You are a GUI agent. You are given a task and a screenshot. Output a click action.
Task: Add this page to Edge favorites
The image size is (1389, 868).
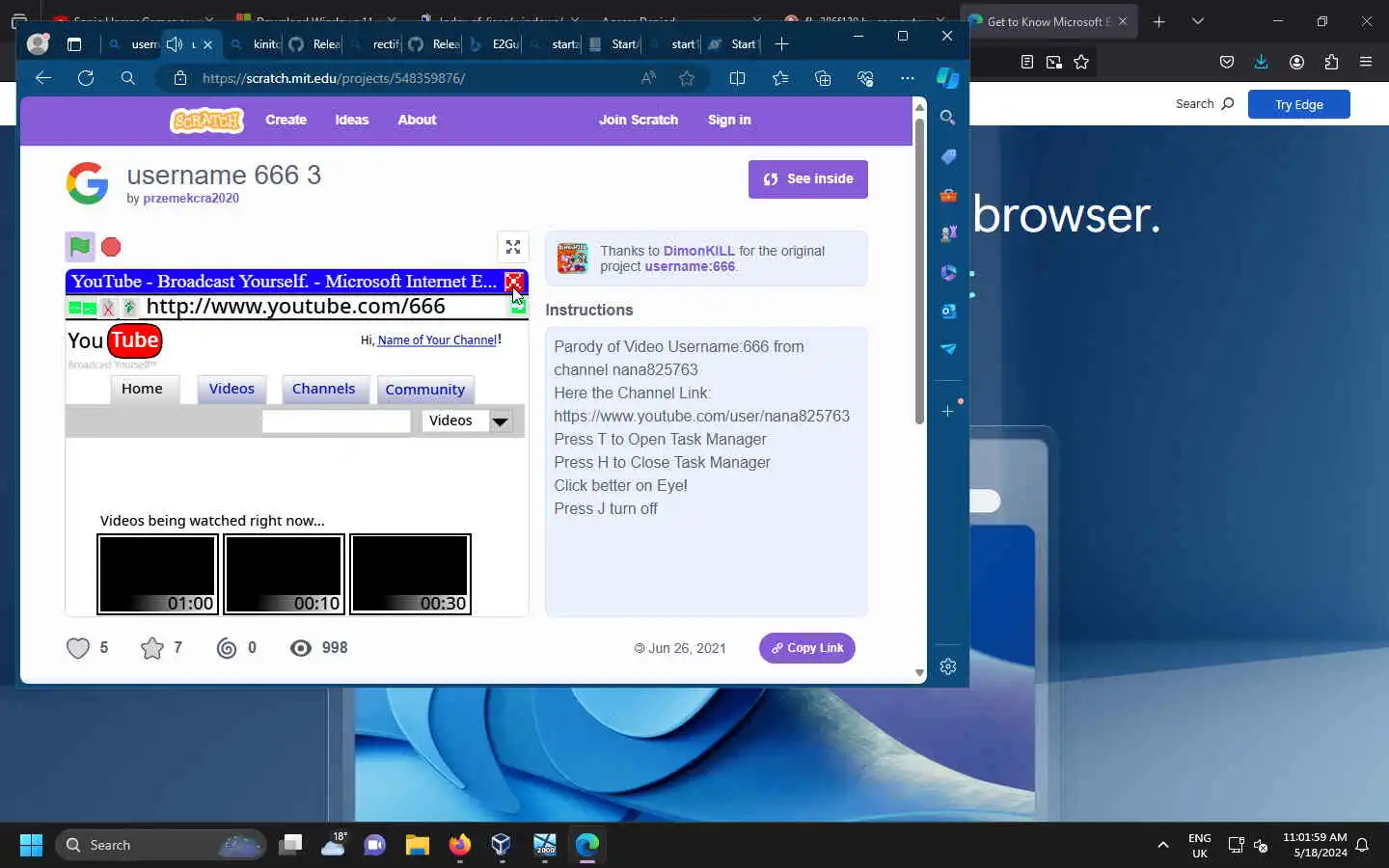click(687, 78)
